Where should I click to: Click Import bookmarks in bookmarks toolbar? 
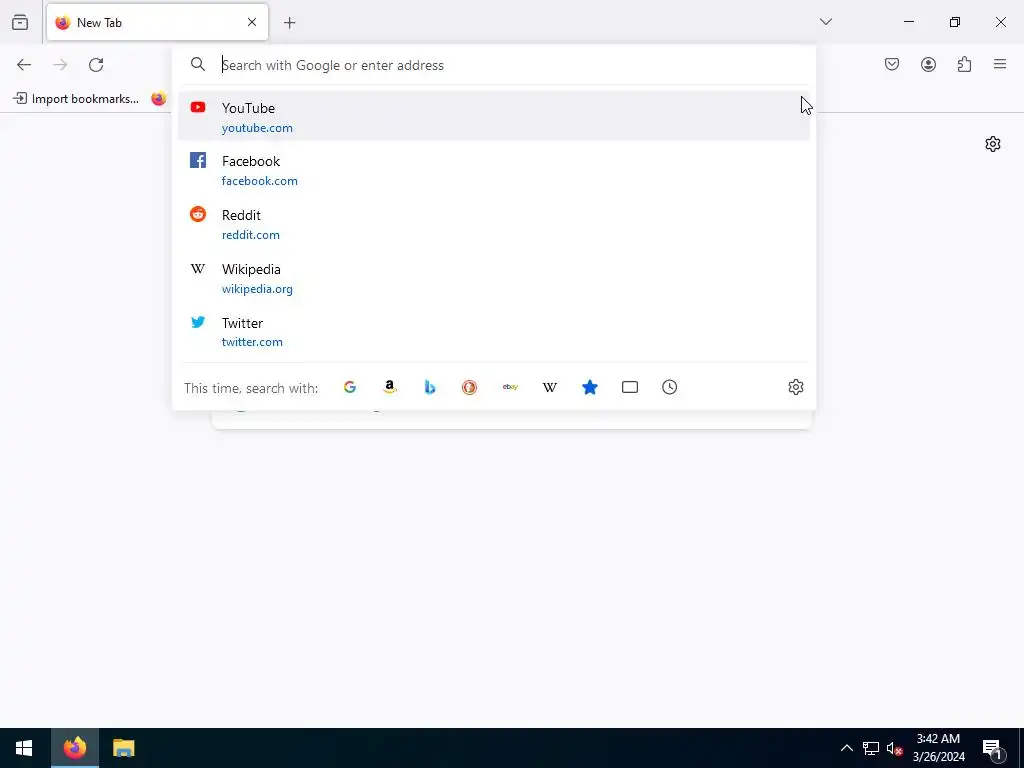pyautogui.click(x=76, y=99)
